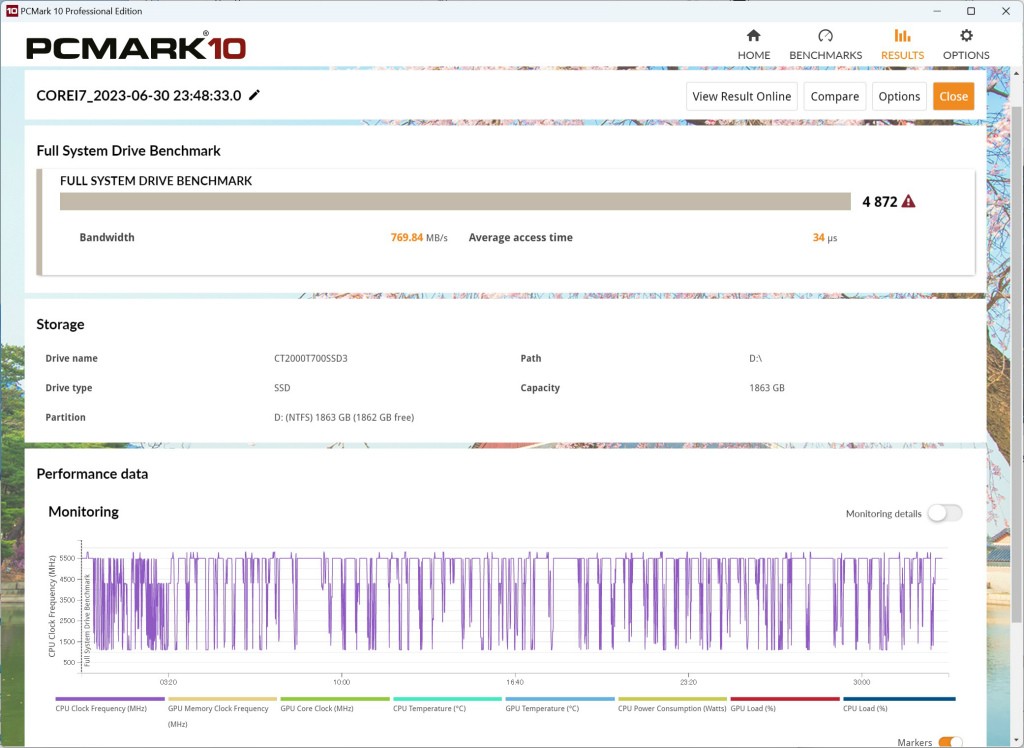Click the 23:20 time label on chart
The image size is (1024, 748).
688,682
